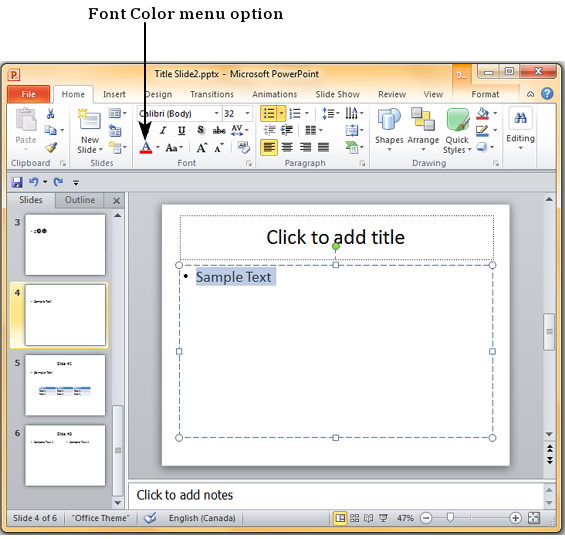Close the slides pane with X

(x=116, y=201)
